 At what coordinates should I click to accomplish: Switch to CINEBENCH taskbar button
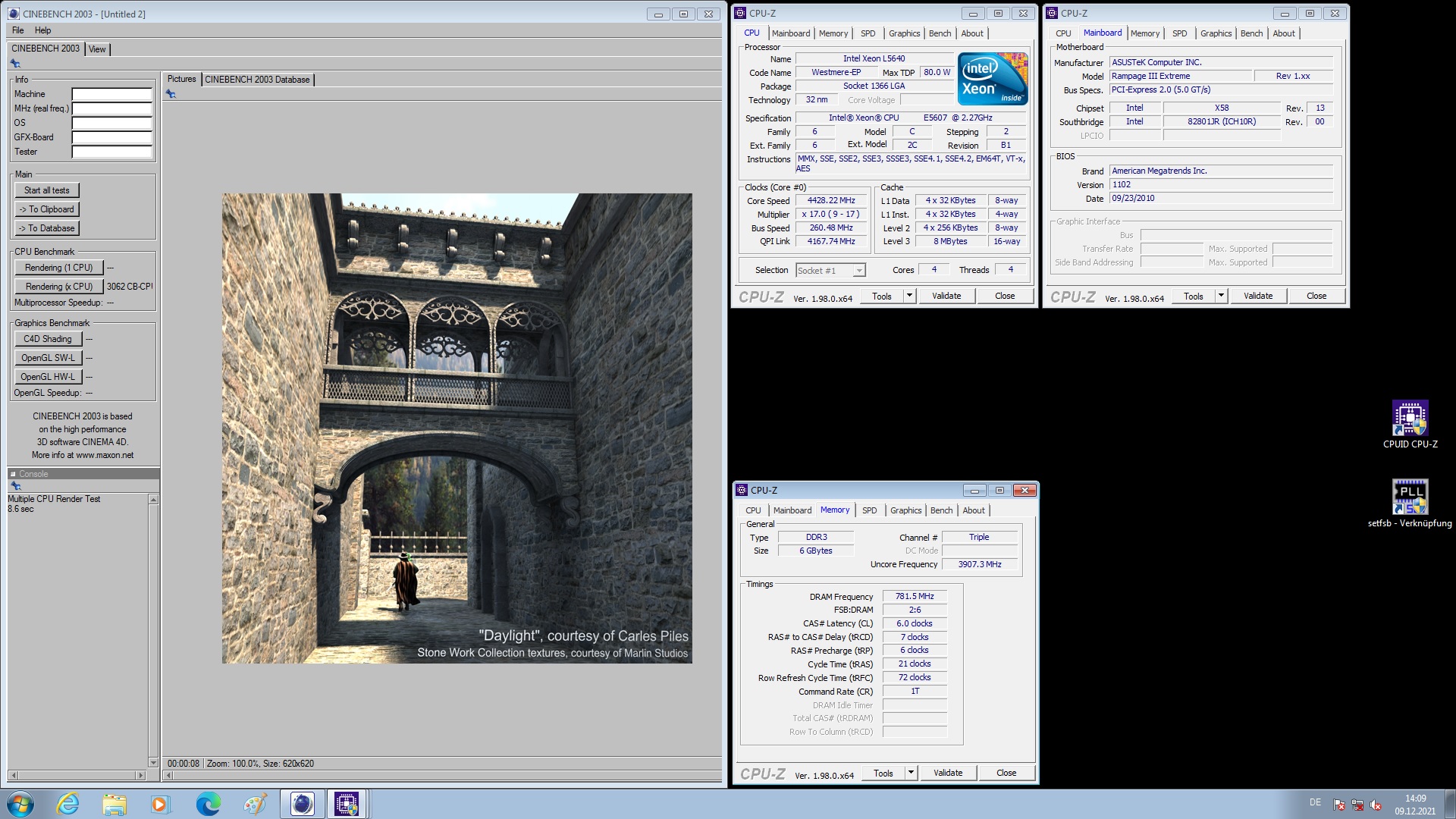[302, 804]
